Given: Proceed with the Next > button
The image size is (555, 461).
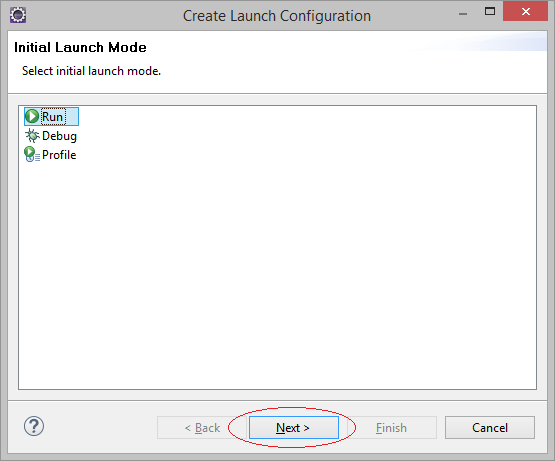Looking at the screenshot, I should pyautogui.click(x=294, y=427).
